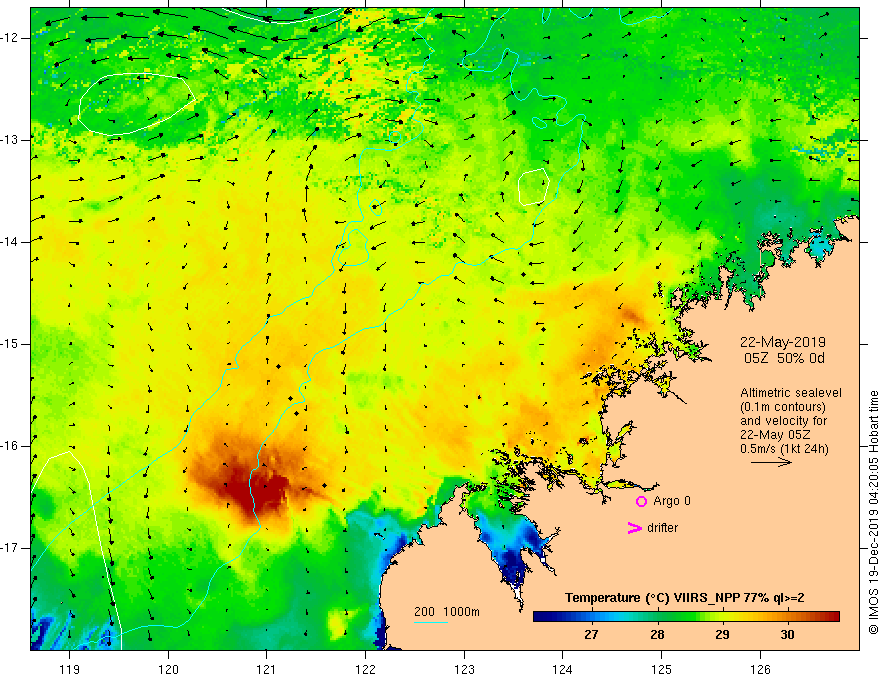Click latitude axis label '-14'
Image resolution: width=880 pixels, height=680 pixels.
tap(10, 242)
